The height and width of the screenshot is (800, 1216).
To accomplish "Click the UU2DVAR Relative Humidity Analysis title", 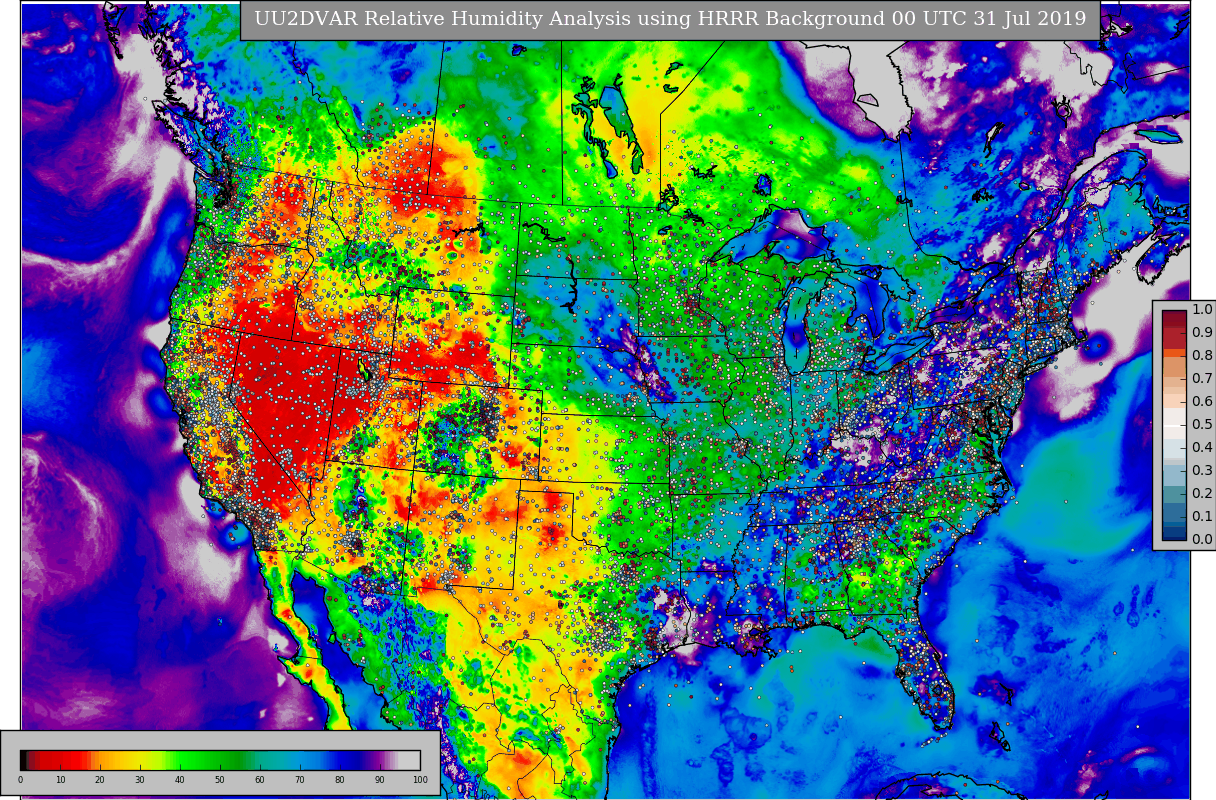I will pos(670,19).
